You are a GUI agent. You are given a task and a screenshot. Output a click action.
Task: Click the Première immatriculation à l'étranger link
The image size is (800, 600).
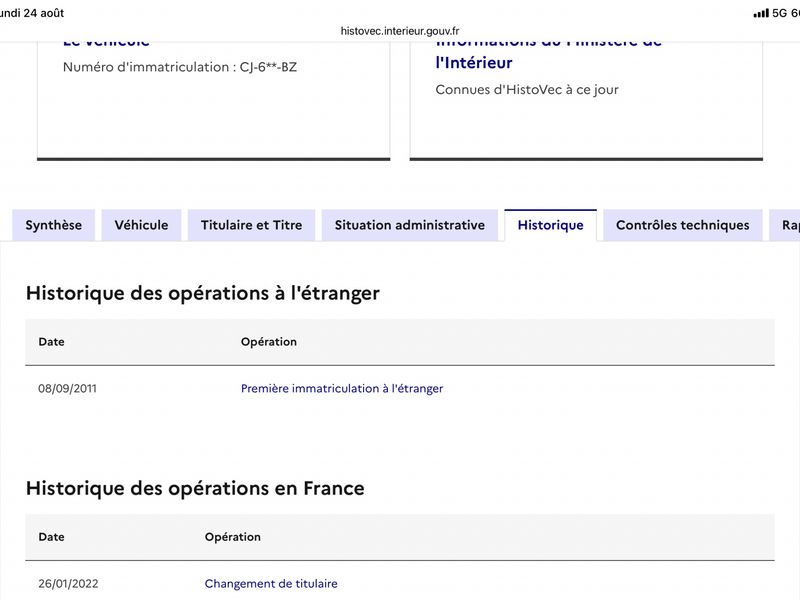click(x=342, y=389)
